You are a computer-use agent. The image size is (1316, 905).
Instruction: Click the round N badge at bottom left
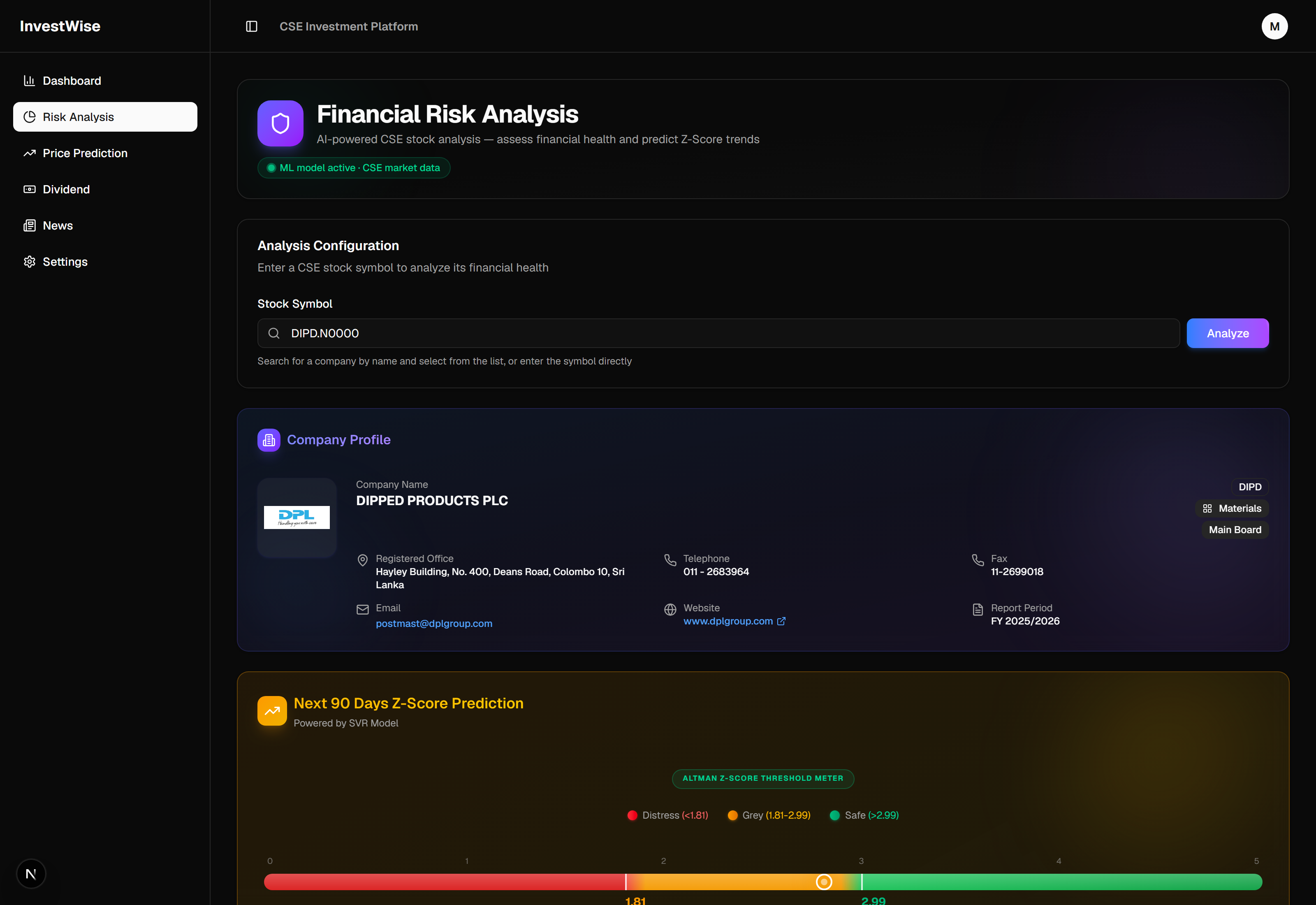(31, 874)
